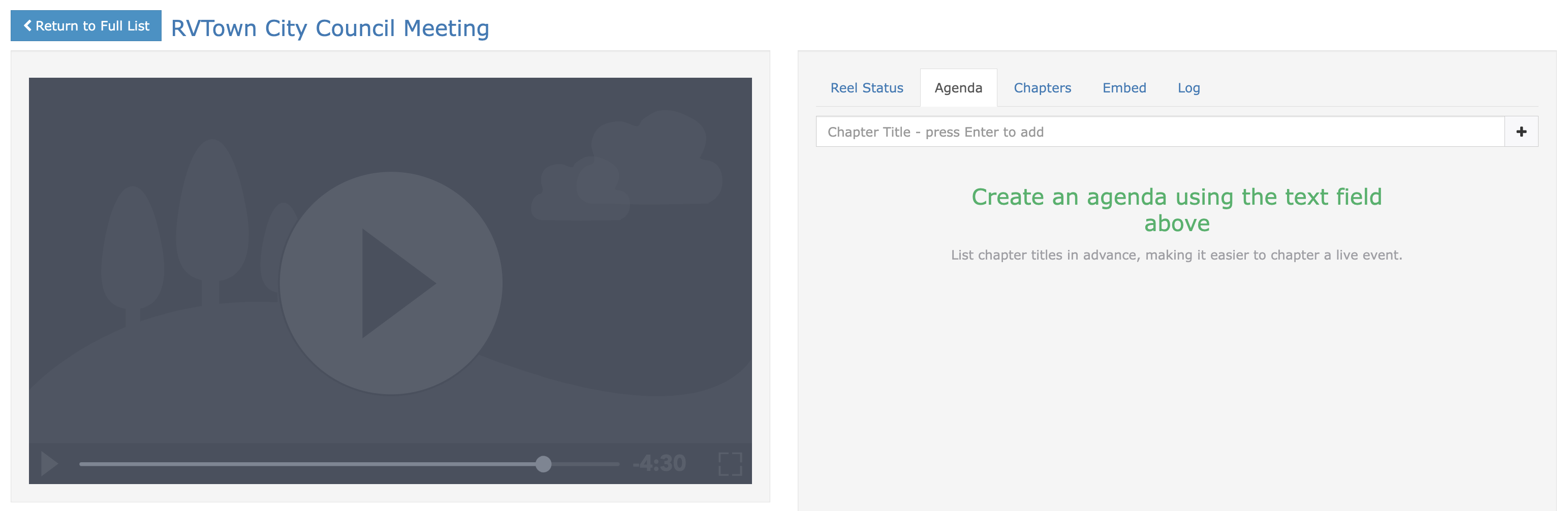This screenshot has width=1568, height=511.
Task: Click the seek slider handle on video timeline
Action: [544, 464]
